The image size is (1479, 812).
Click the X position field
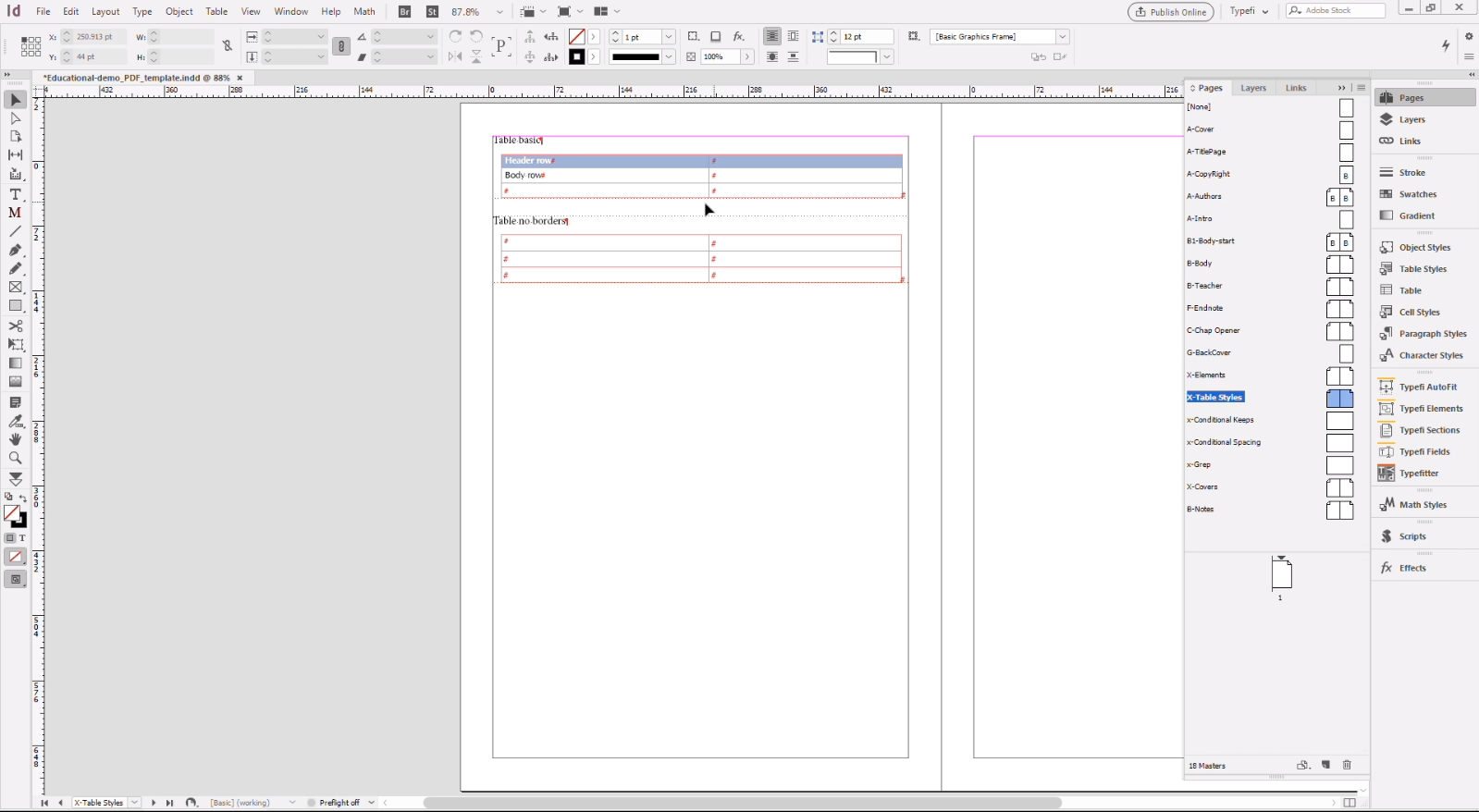pyautogui.click(x=100, y=37)
